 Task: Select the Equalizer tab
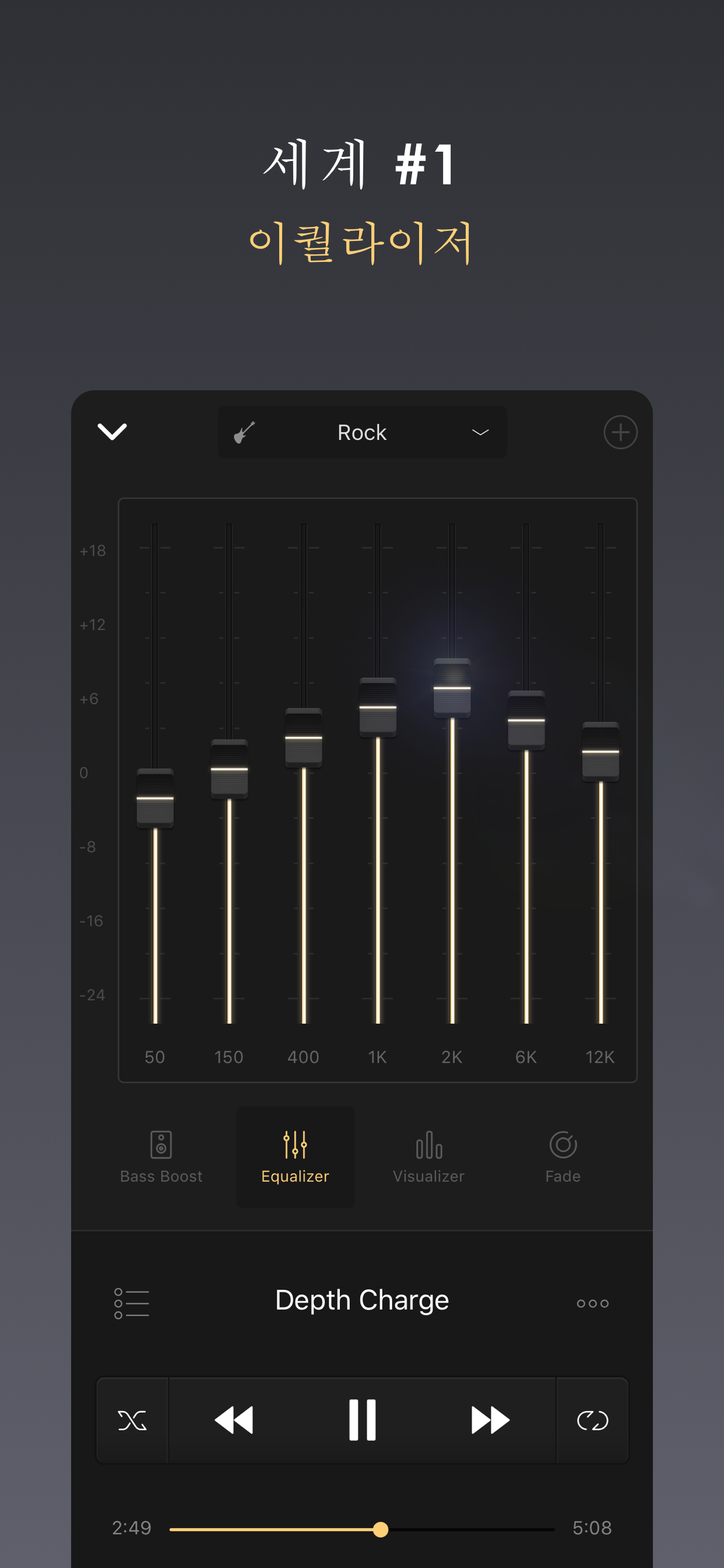295,1157
